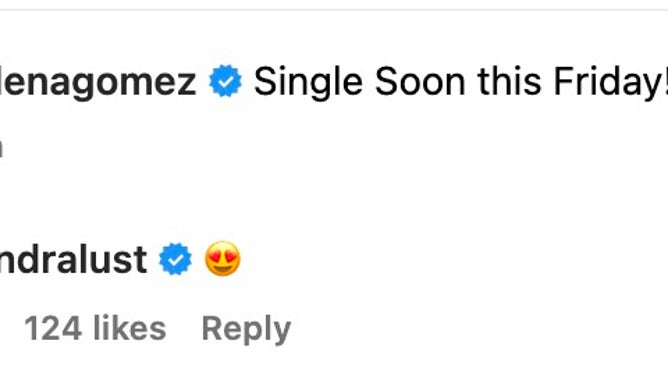Screen dimensions: 668x376
Task: Click the word 'Soon' in the post caption
Action: point(420,81)
